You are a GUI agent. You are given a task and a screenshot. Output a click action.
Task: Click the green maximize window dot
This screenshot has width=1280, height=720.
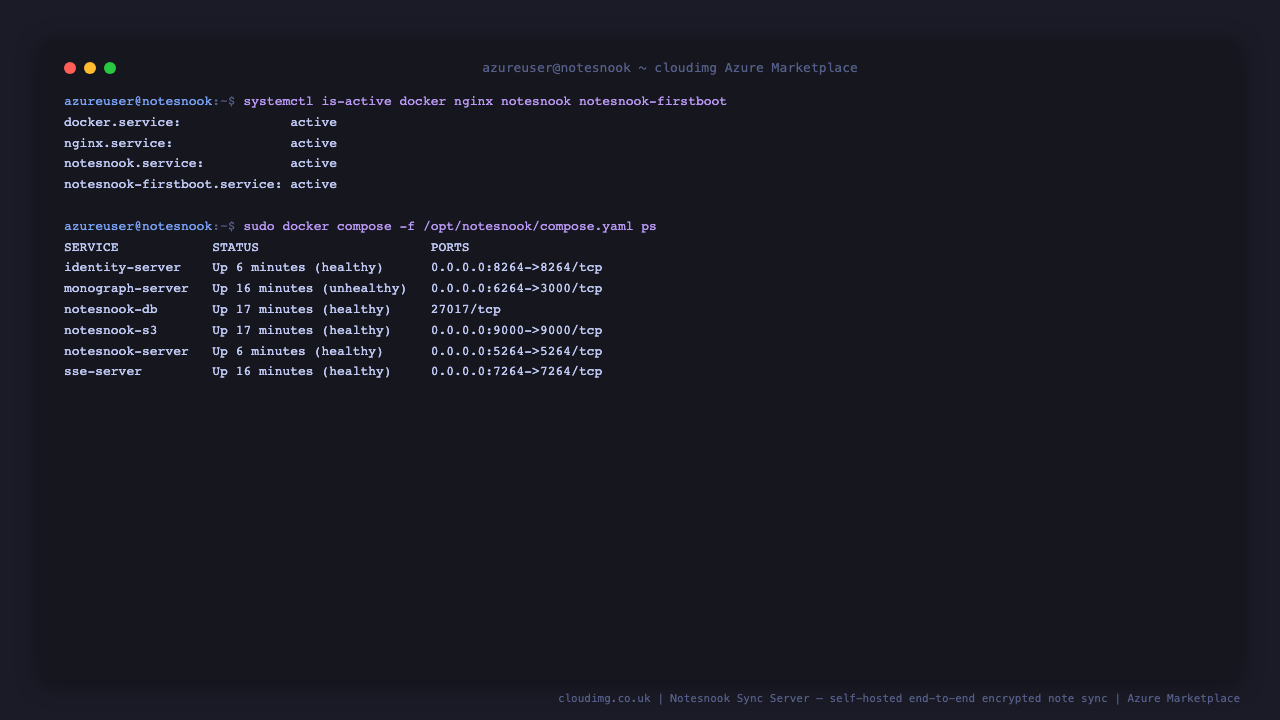(110, 68)
